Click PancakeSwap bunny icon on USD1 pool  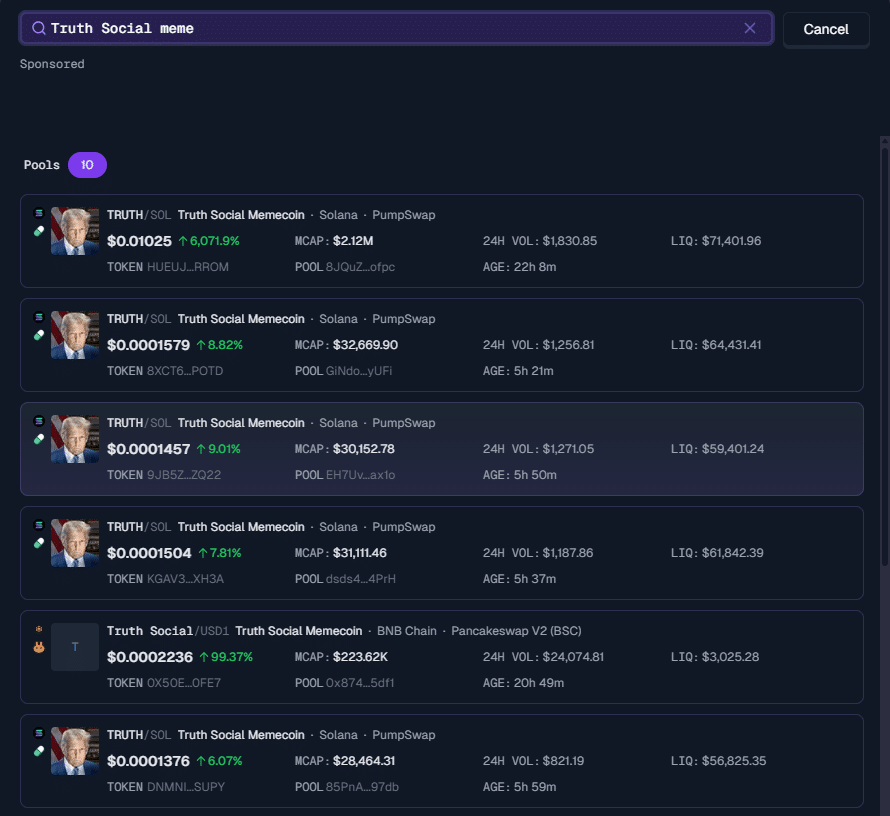[39, 647]
